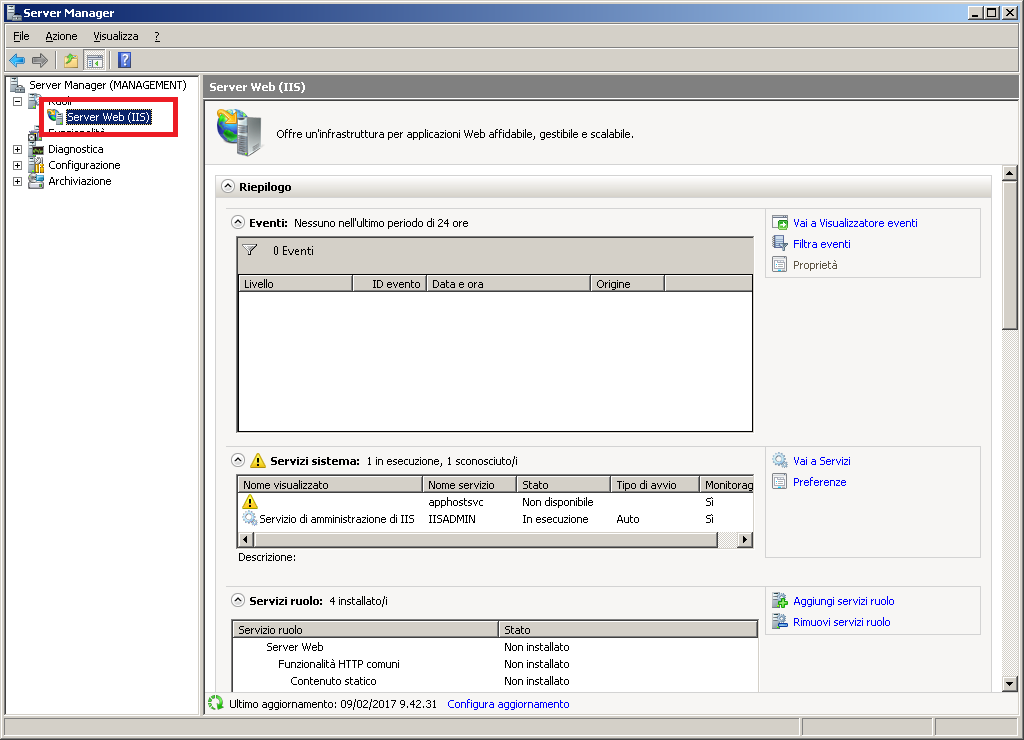
Task: Collapse the Servizi sistema section
Action: pyautogui.click(x=238, y=460)
